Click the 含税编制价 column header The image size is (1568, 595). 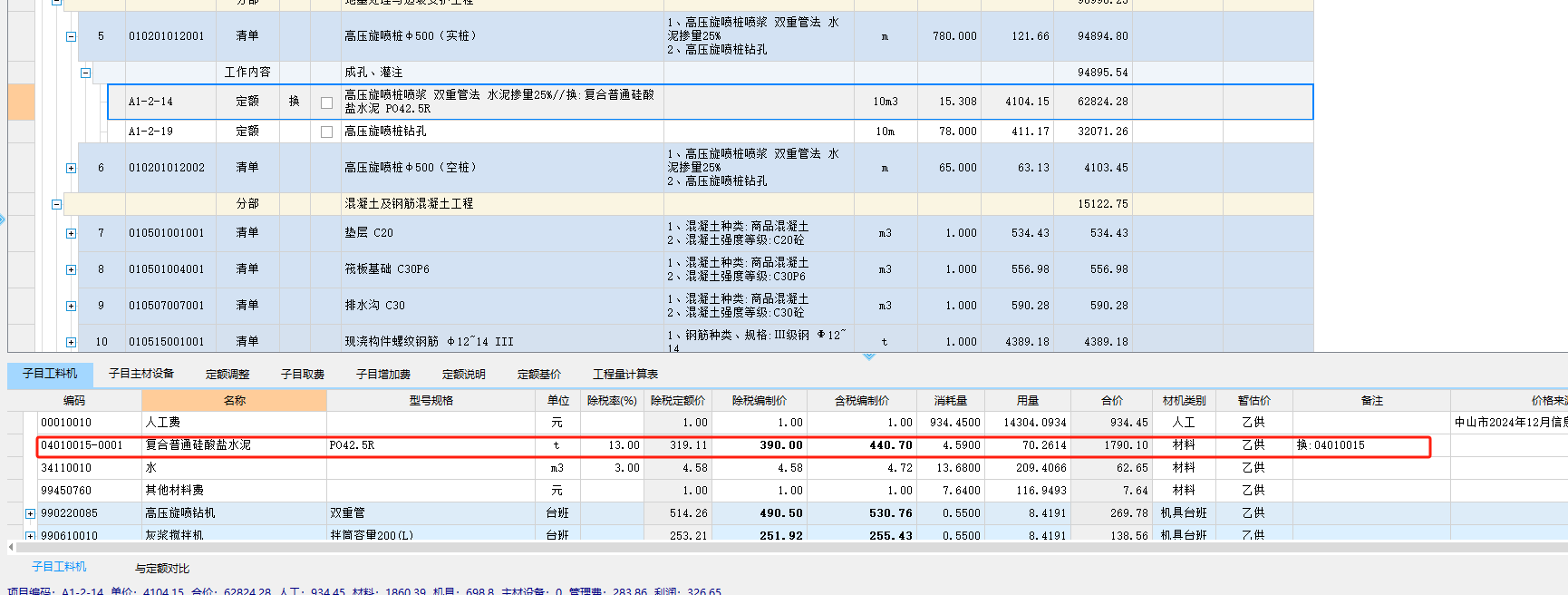click(x=862, y=400)
